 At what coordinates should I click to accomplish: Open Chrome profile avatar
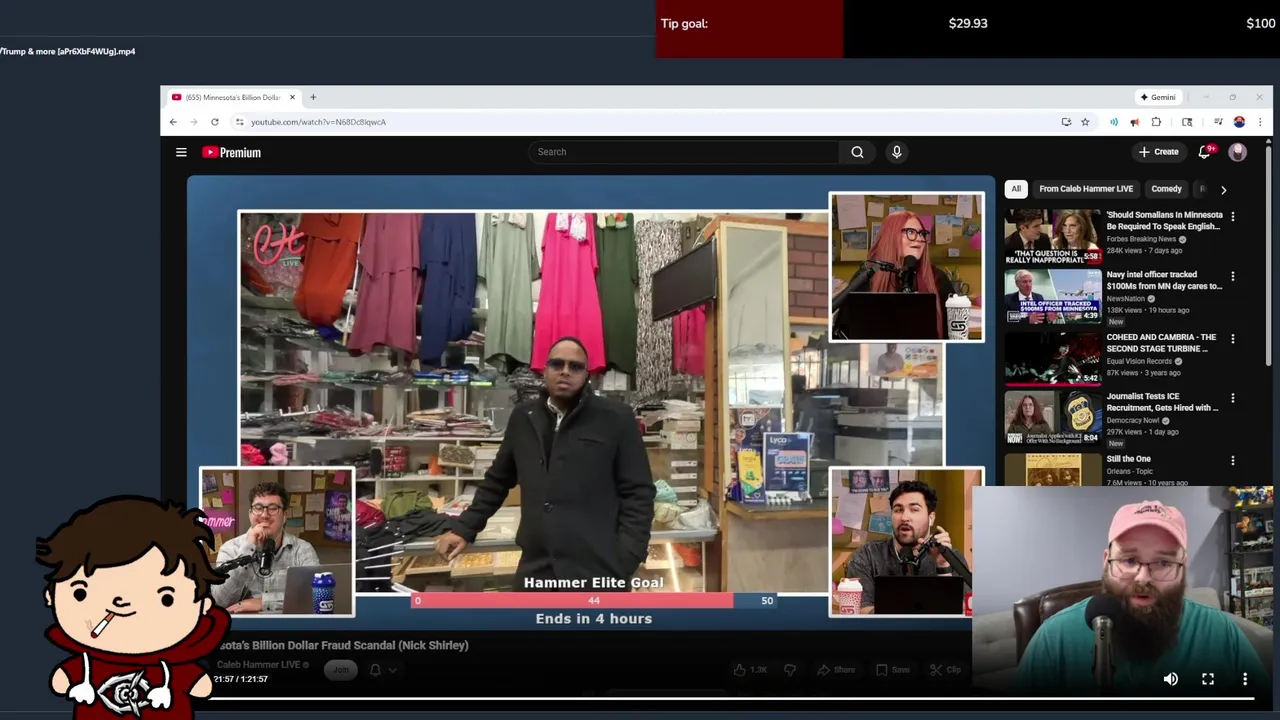(x=1239, y=122)
